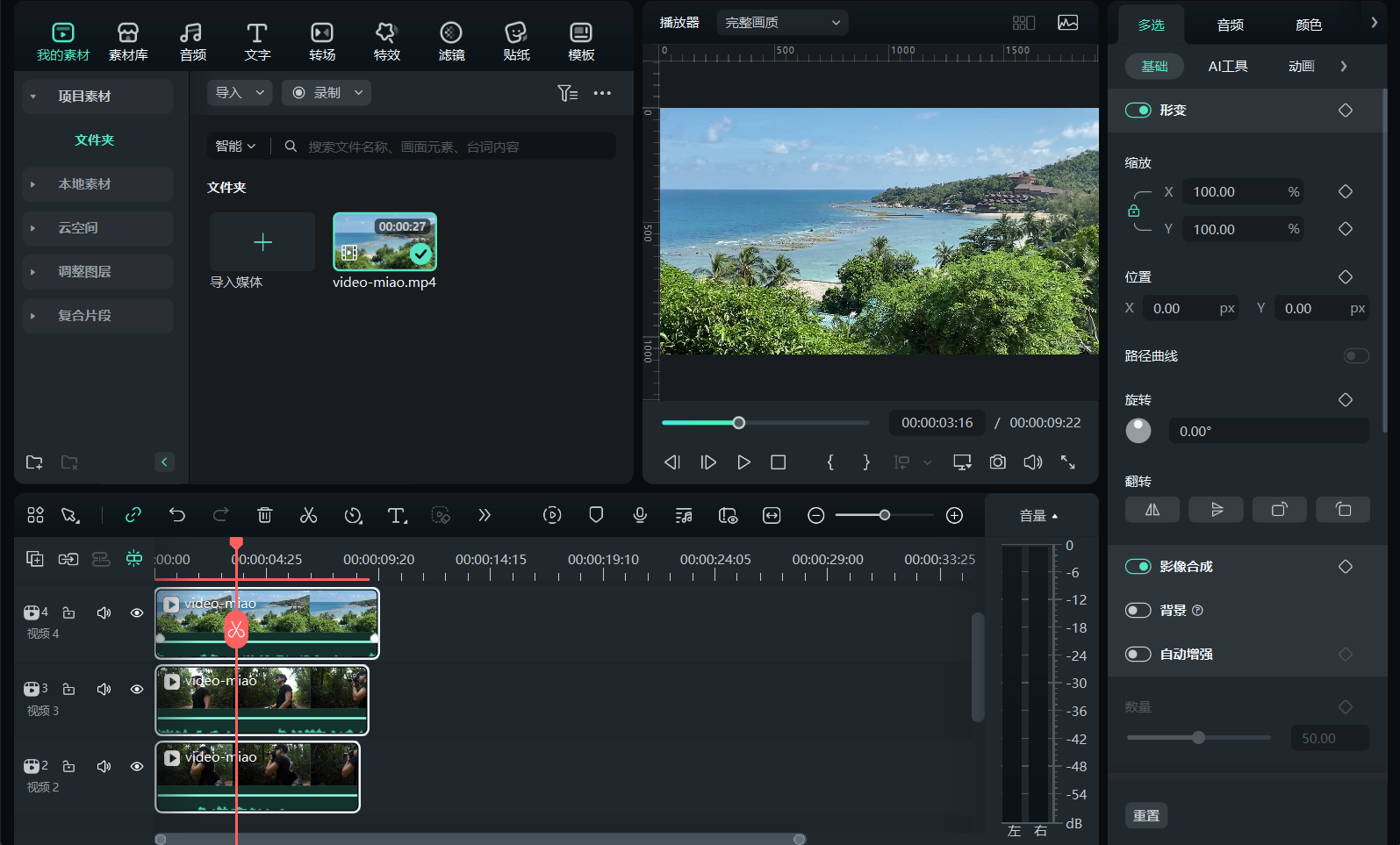Click the undo arrow in timeline toolbar
The height and width of the screenshot is (845, 1400).
click(177, 515)
